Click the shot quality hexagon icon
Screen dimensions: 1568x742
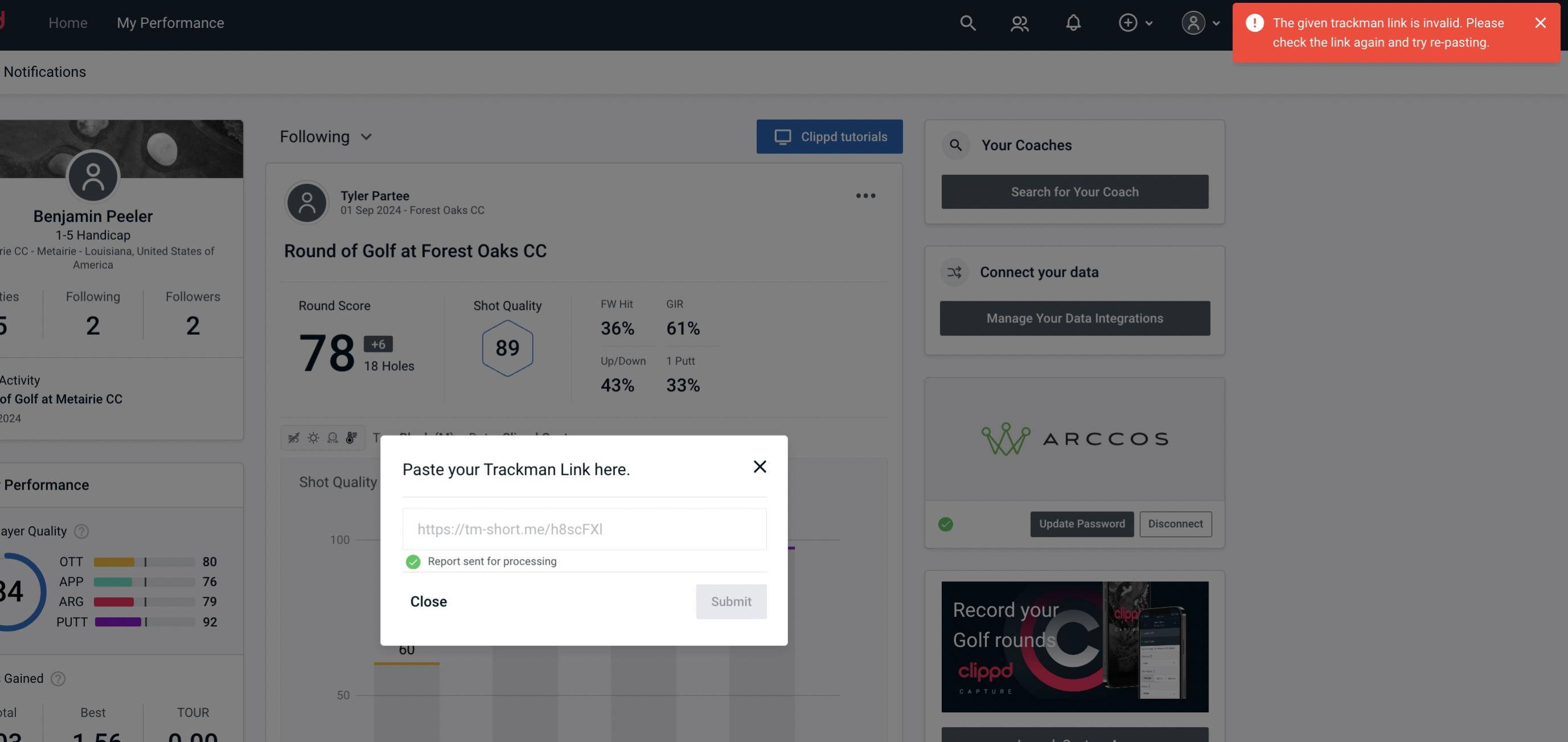[x=507, y=347]
